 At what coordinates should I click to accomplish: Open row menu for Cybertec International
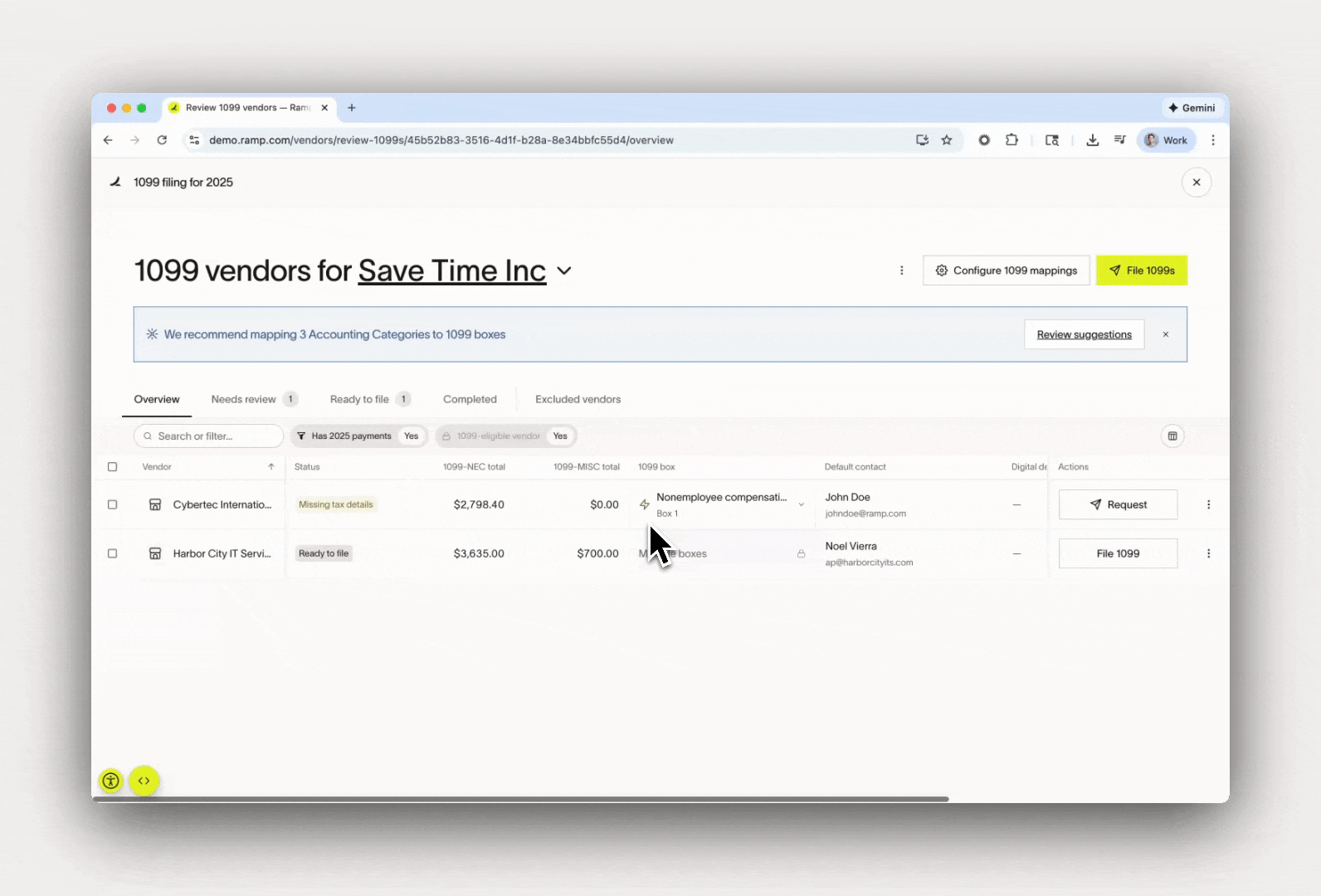pos(1208,504)
